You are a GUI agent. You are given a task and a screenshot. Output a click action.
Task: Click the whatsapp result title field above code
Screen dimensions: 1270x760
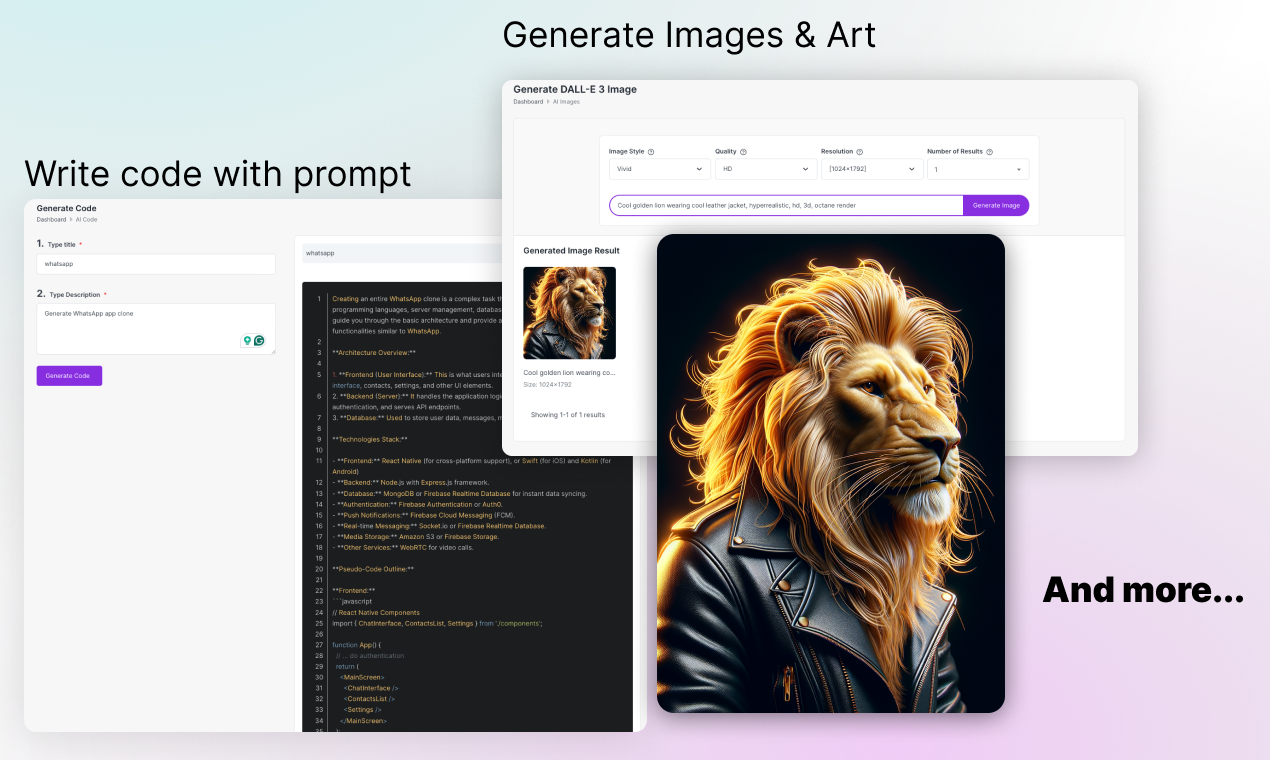403,253
